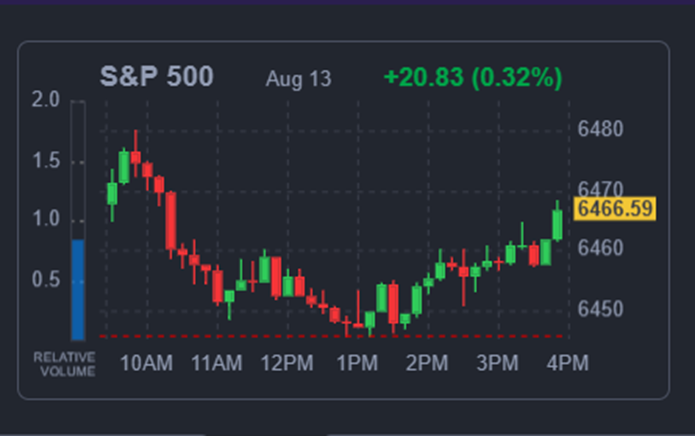Click the 0.5 relative volume scale label
The width and height of the screenshot is (695, 436).
[x=46, y=280]
